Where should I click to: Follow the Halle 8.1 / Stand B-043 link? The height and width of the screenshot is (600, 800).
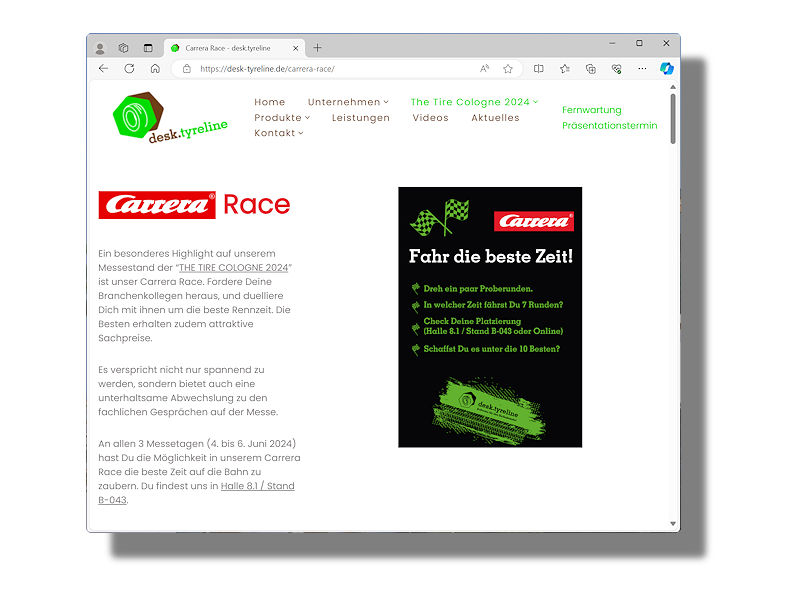[258, 486]
